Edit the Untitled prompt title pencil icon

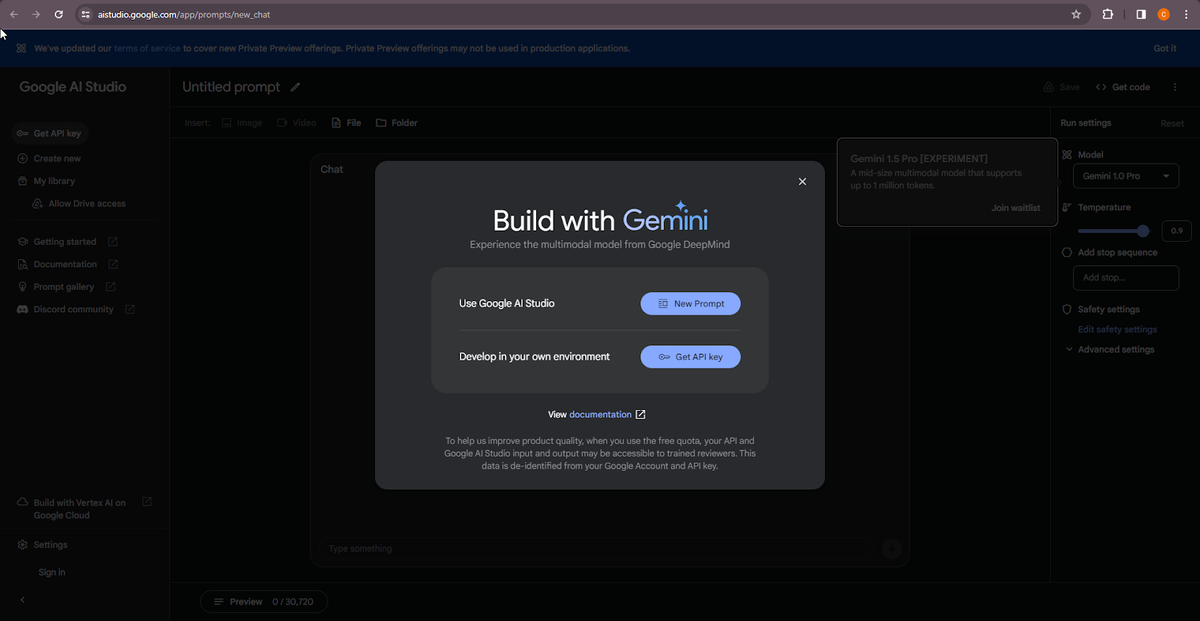[295, 87]
